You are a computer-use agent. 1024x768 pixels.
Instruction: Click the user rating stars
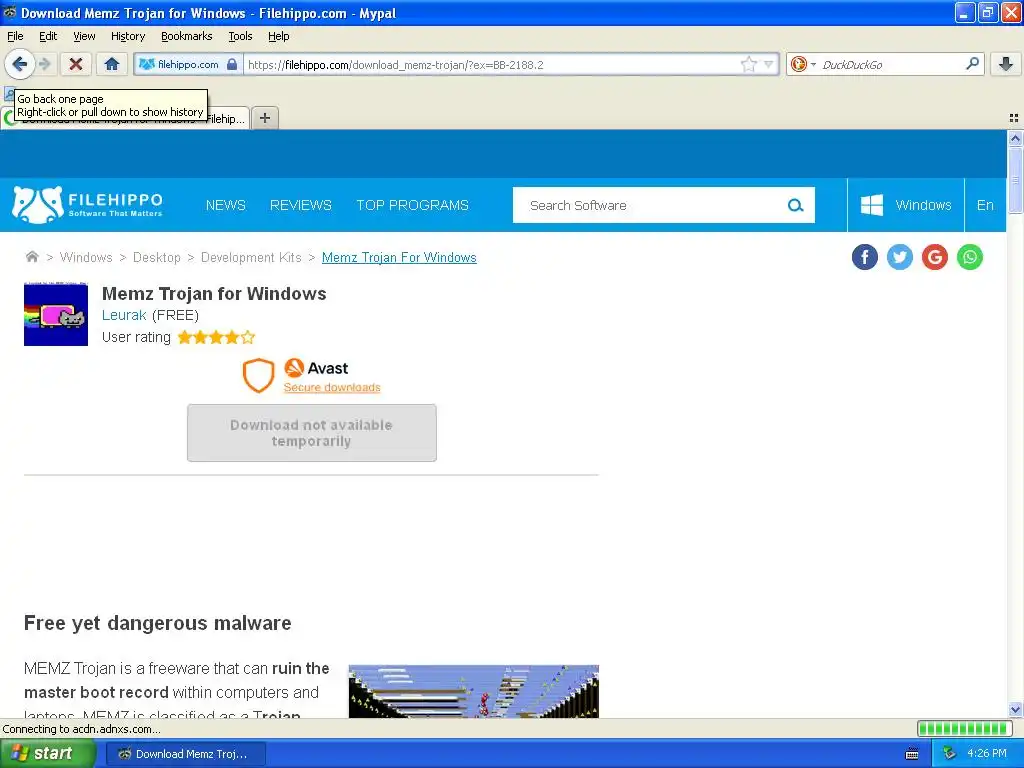[216, 337]
